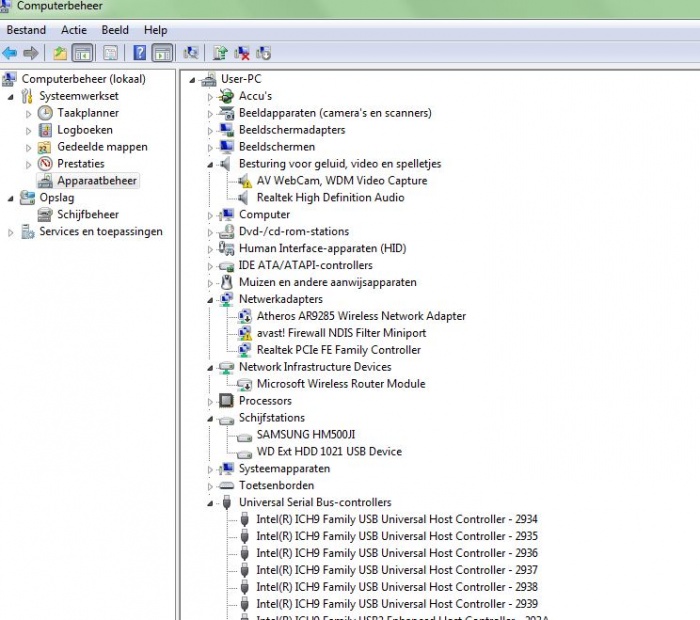This screenshot has width=700, height=620.
Task: Select Schijfbeheer in the left pane
Action: pos(87,215)
